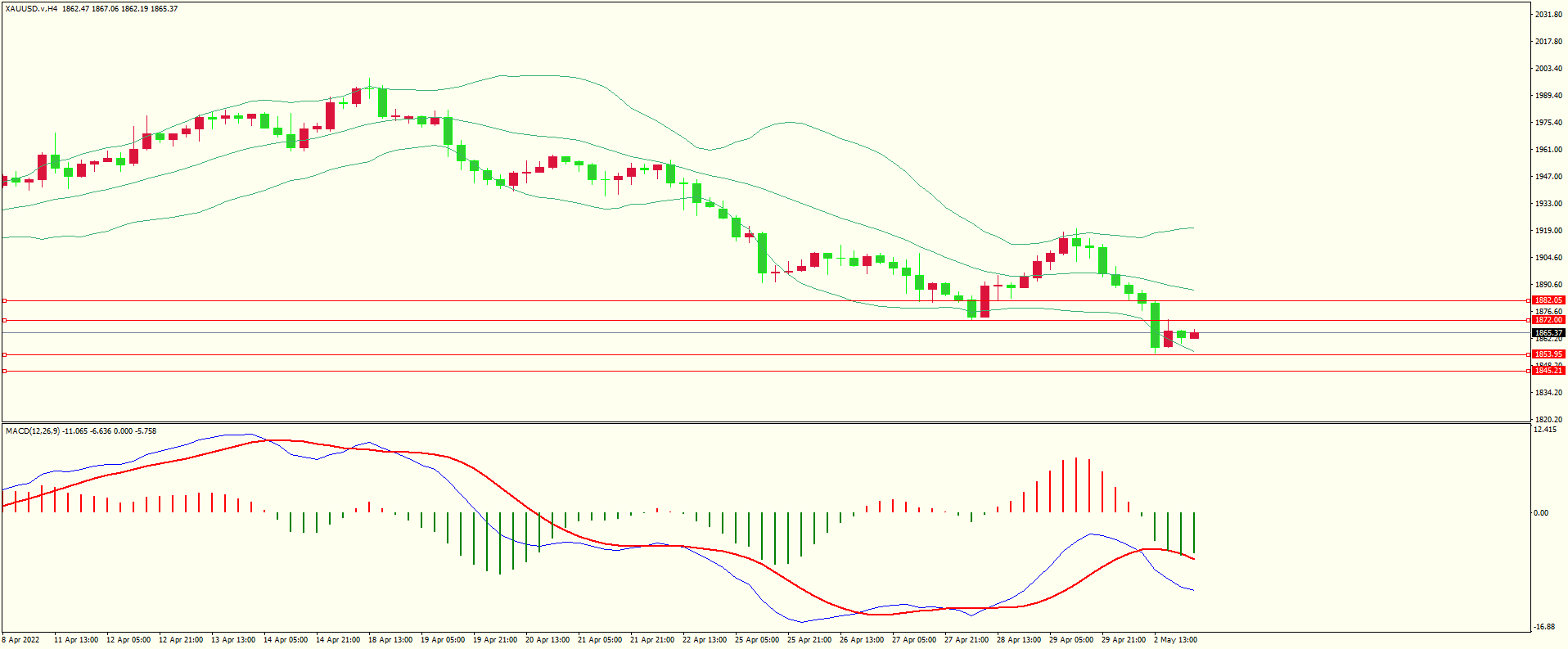
Task: Select the 1872.00 horizontal line price tag
Action: click(1548, 320)
